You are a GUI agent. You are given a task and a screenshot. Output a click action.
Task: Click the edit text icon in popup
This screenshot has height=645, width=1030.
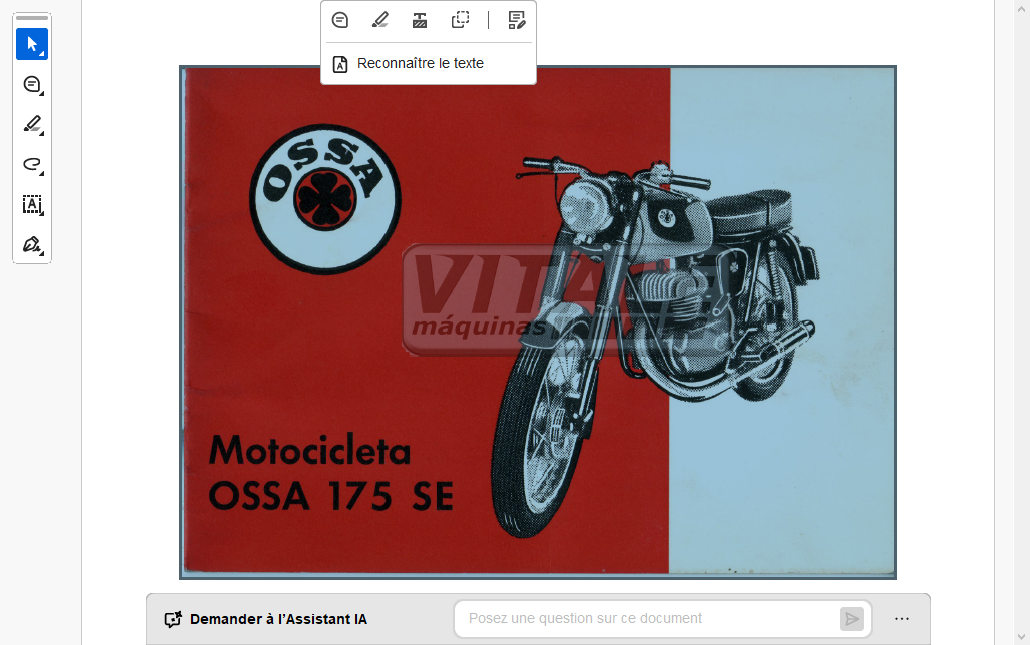point(517,20)
